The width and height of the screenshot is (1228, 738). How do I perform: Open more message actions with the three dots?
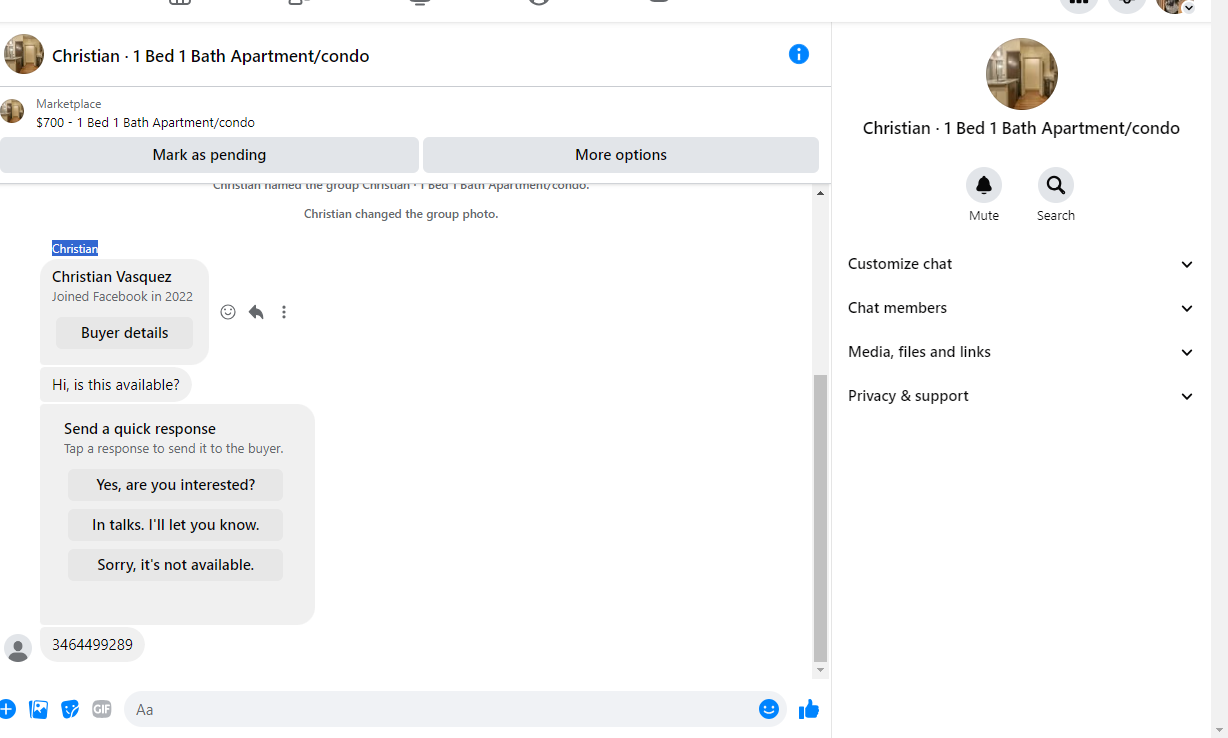coord(284,312)
